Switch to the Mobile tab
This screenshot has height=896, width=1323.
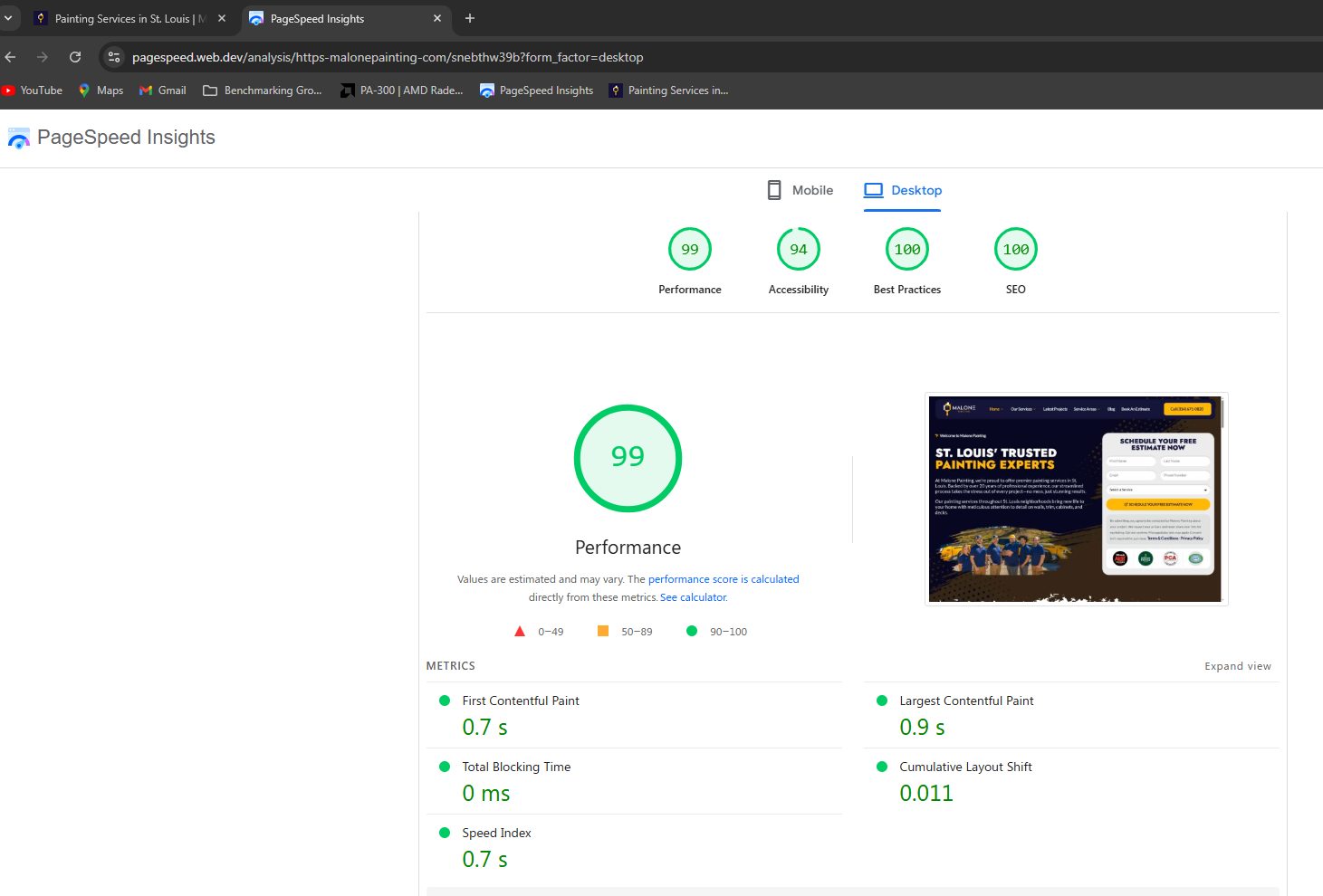pyautogui.click(x=800, y=190)
